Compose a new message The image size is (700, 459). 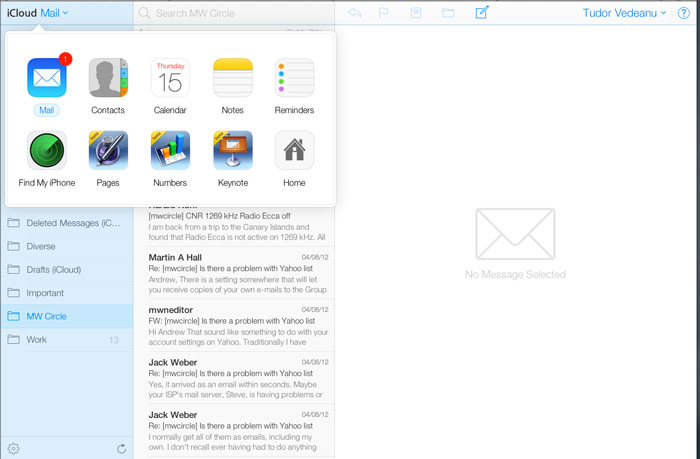tap(482, 12)
